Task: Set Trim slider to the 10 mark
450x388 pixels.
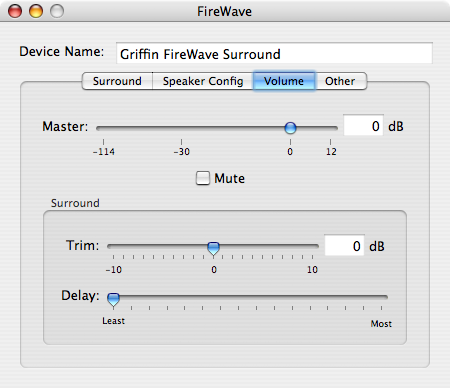Action: coord(313,247)
